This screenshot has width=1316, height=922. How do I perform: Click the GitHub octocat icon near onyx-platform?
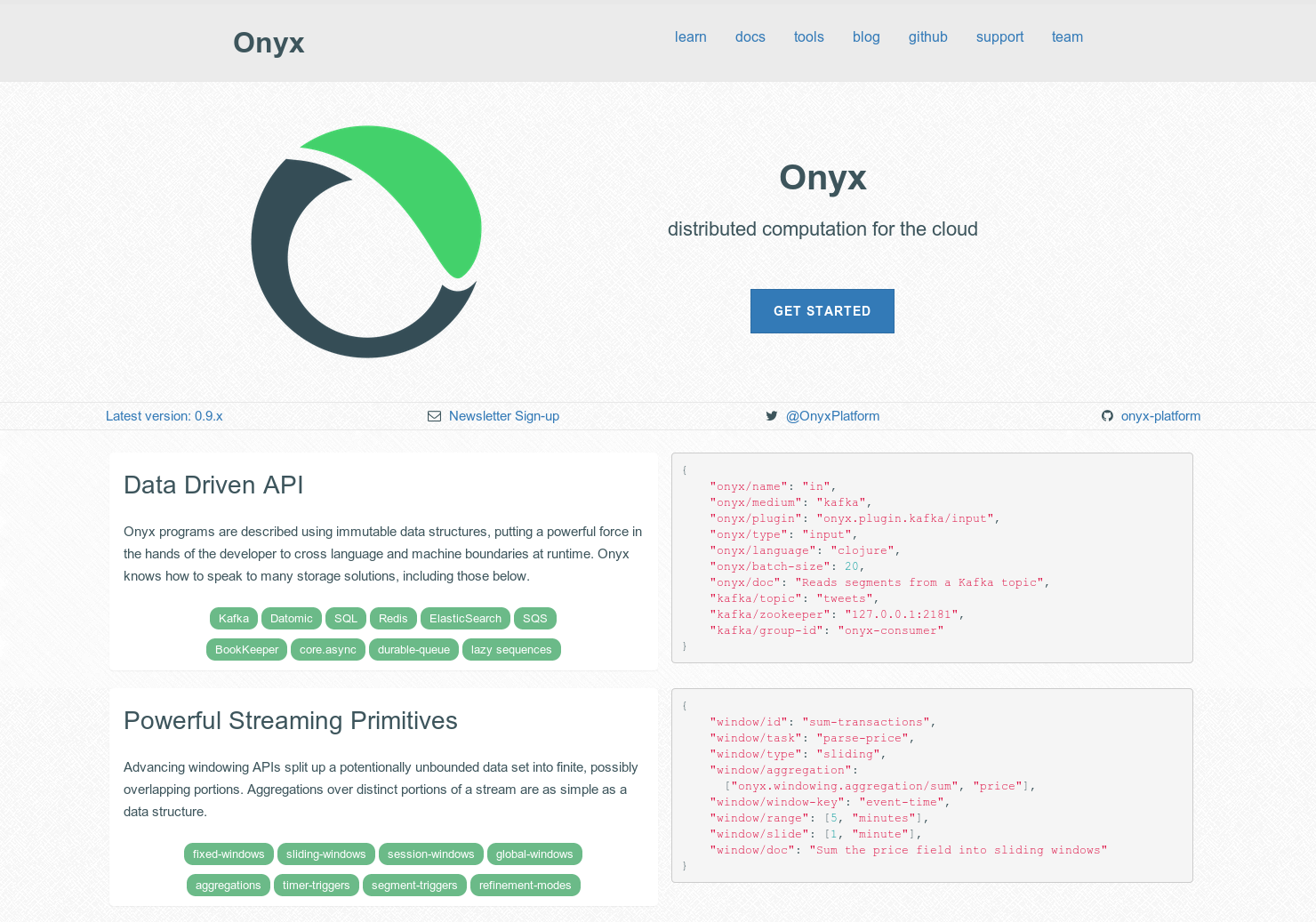point(1107,415)
